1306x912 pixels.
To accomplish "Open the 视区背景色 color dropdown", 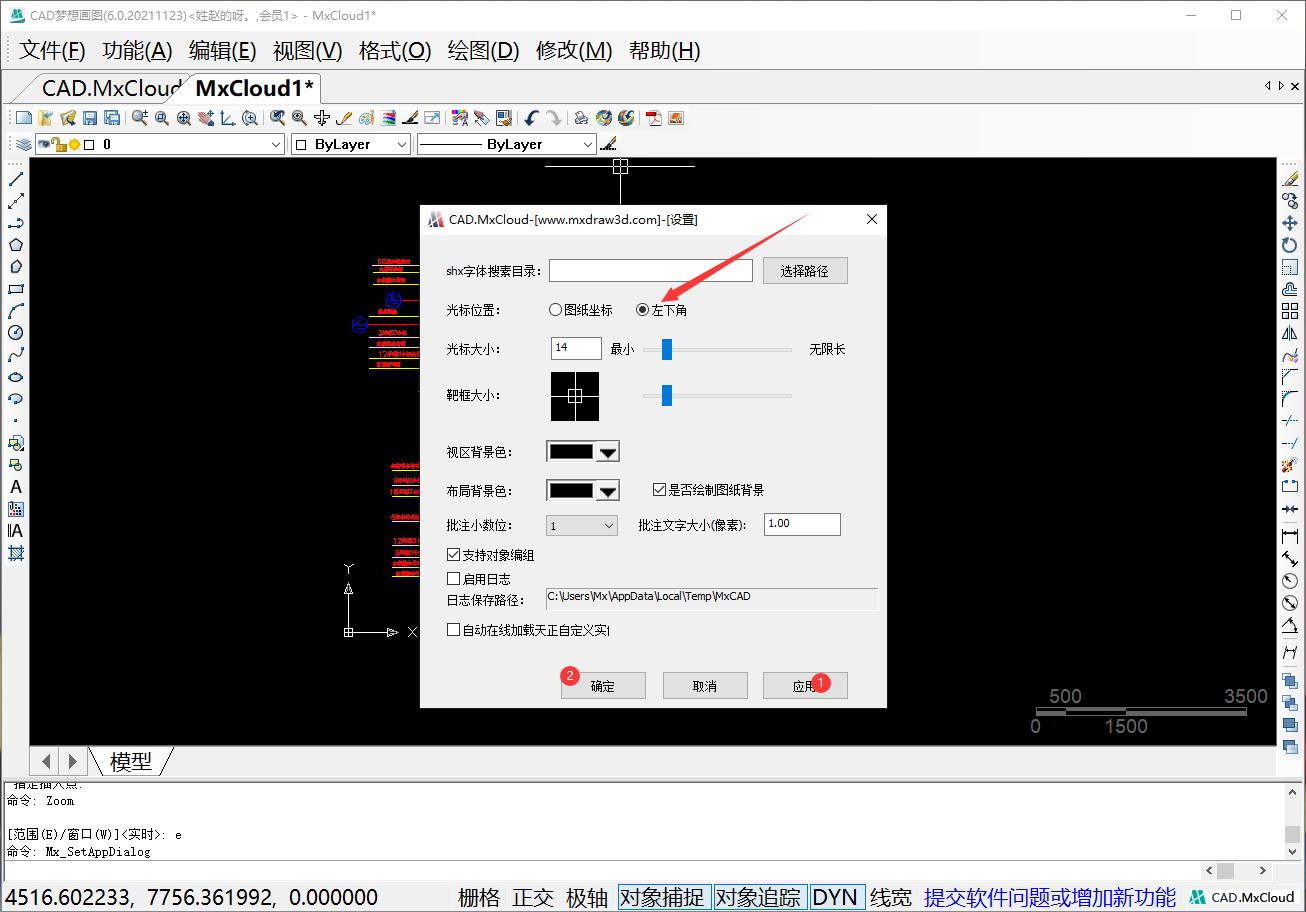I will pos(605,450).
